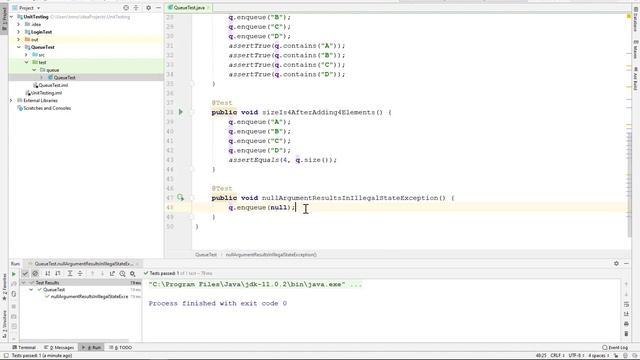
Task: Click the Run tool window tab at bottom
Action: 91,347
